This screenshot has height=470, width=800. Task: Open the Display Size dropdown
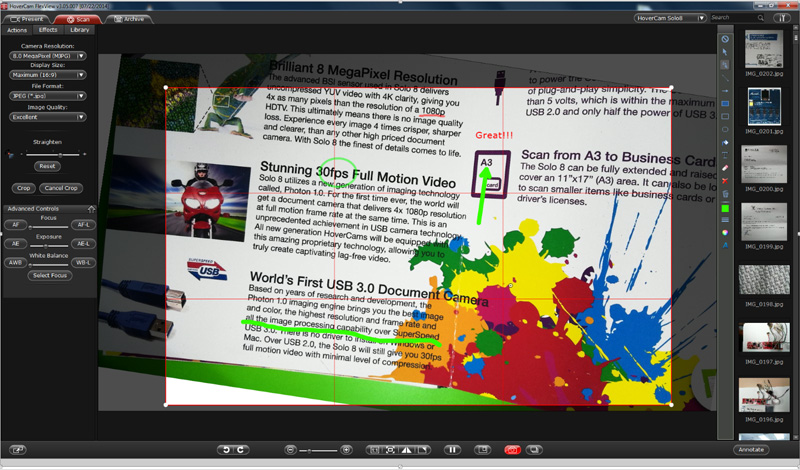point(47,75)
